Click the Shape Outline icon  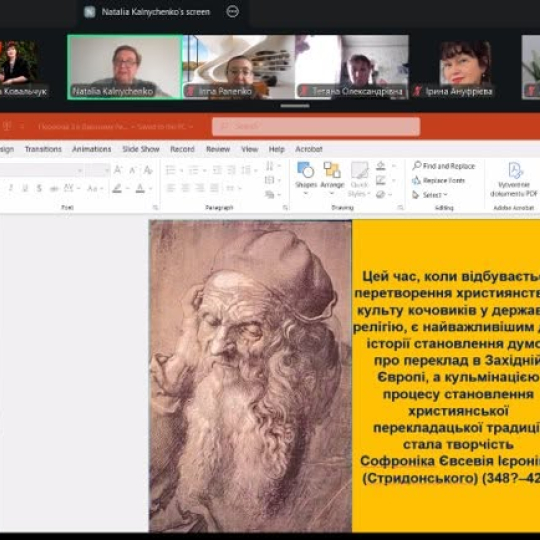pyautogui.click(x=381, y=180)
